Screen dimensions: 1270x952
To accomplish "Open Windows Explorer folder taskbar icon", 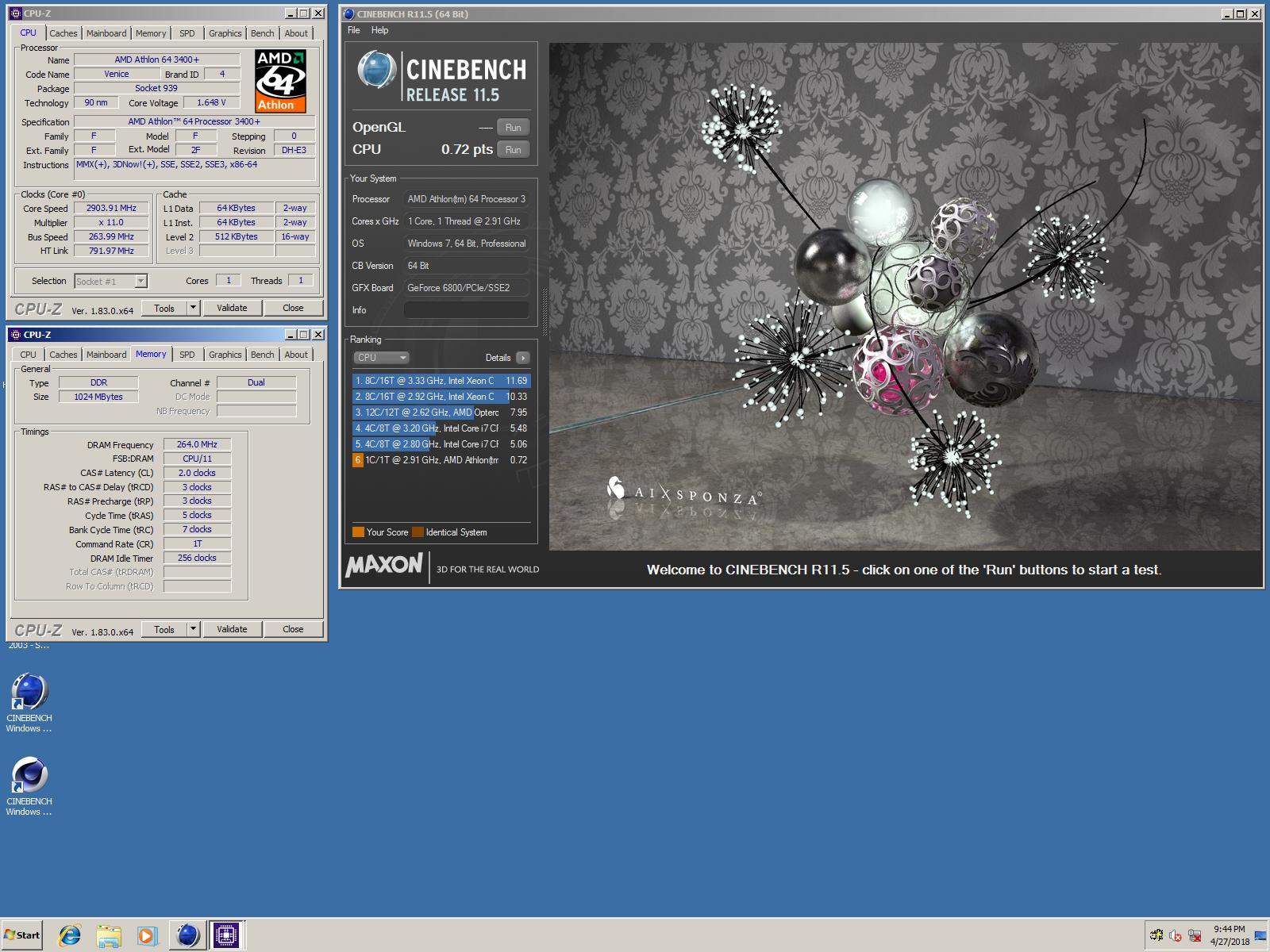I will (109, 935).
